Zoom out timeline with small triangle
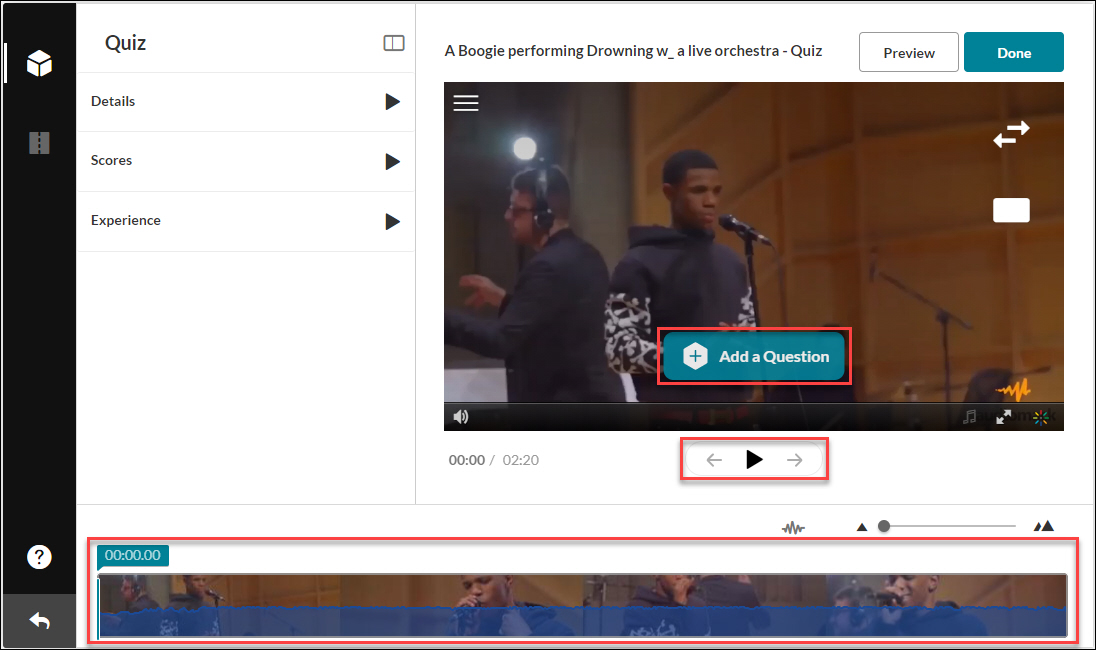 [862, 527]
